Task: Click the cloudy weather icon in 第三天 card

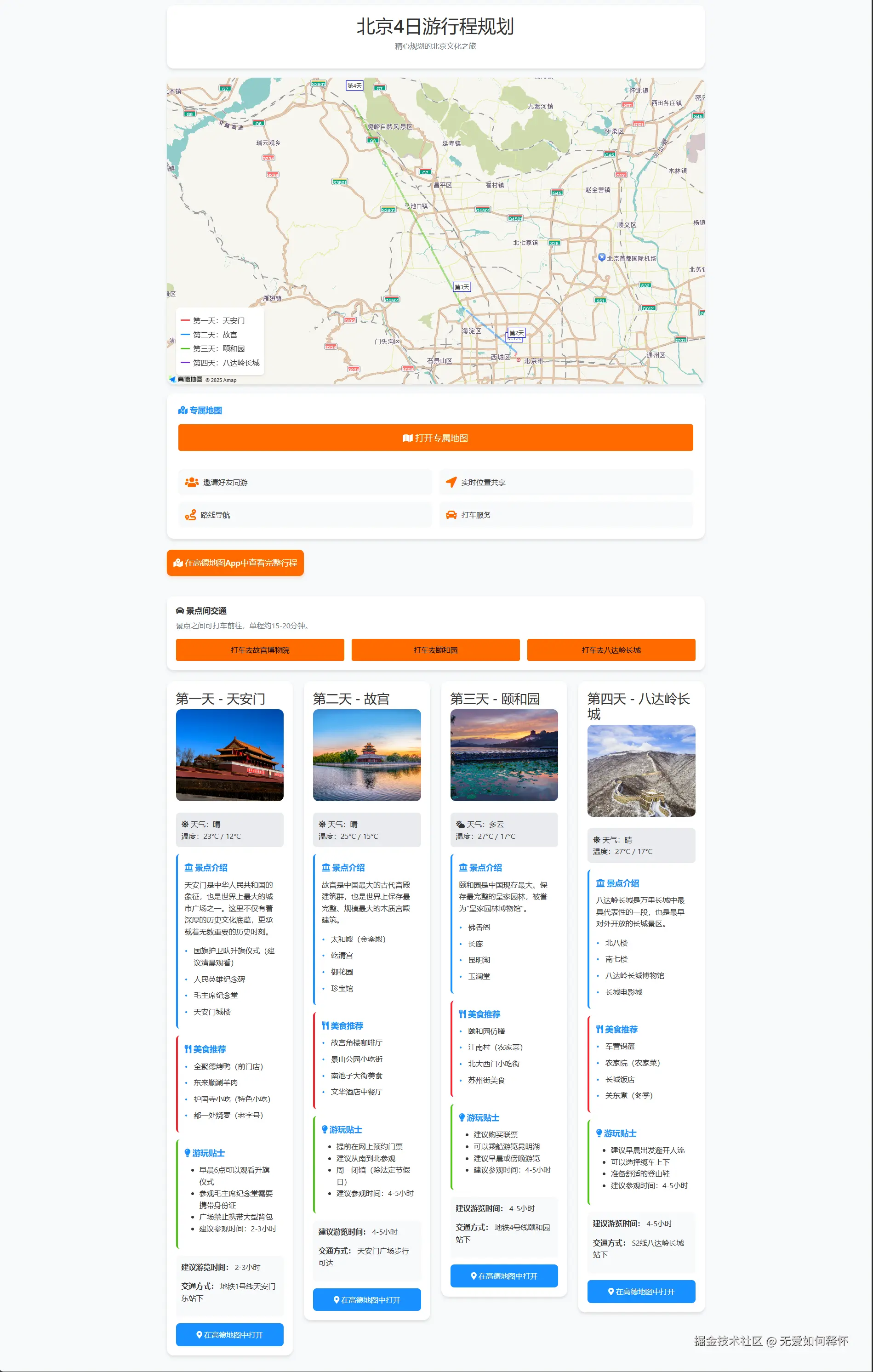Action: point(461,824)
